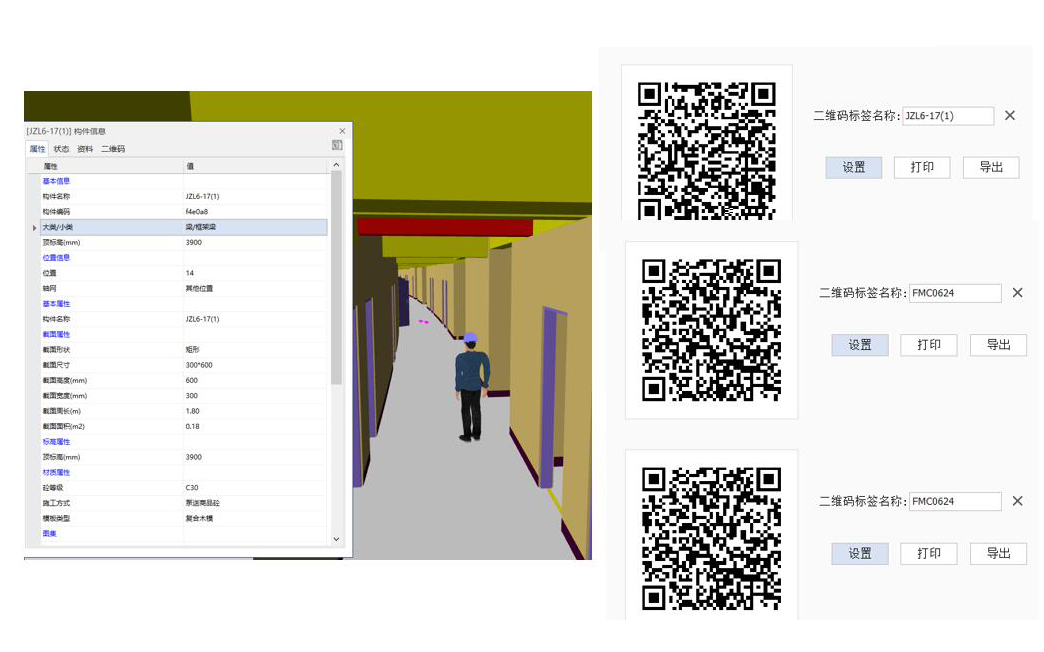1044x652 pixels.
Task: Click the 1.80 value
Action: point(192,411)
